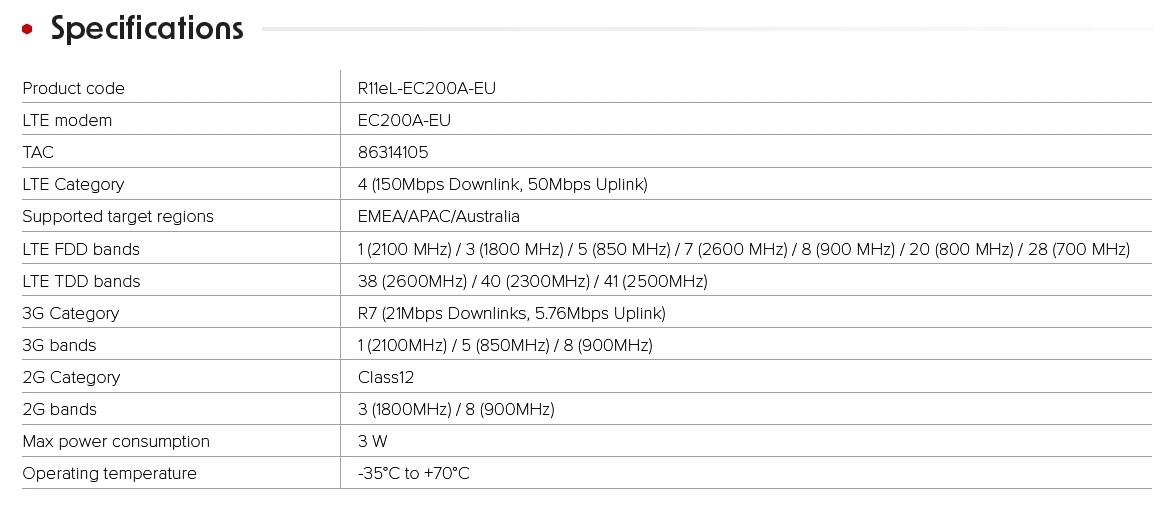Viewport: 1167px width, 511px height.
Task: Click the 2G bands frequency values
Action: [x=456, y=409]
